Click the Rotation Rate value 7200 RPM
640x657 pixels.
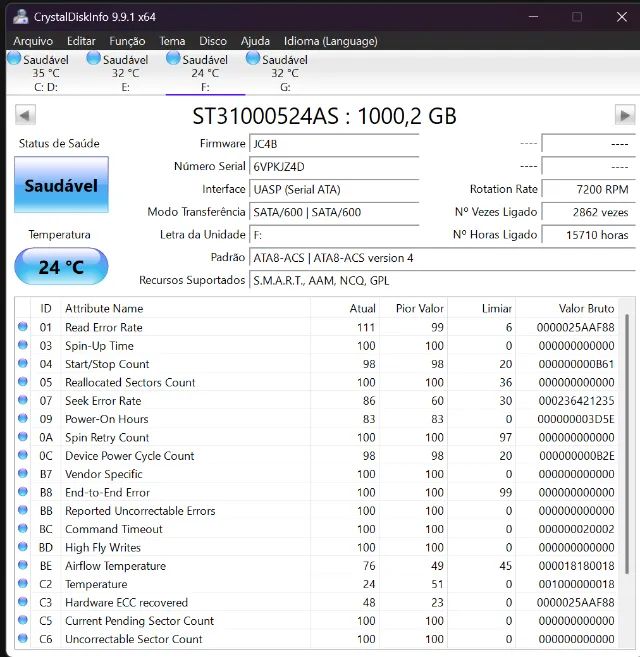click(588, 189)
